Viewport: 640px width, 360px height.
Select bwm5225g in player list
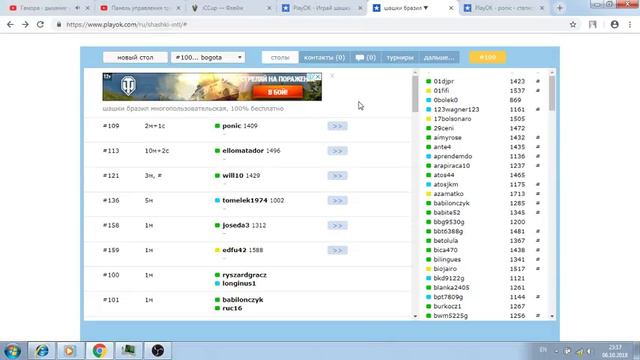tap(450, 316)
